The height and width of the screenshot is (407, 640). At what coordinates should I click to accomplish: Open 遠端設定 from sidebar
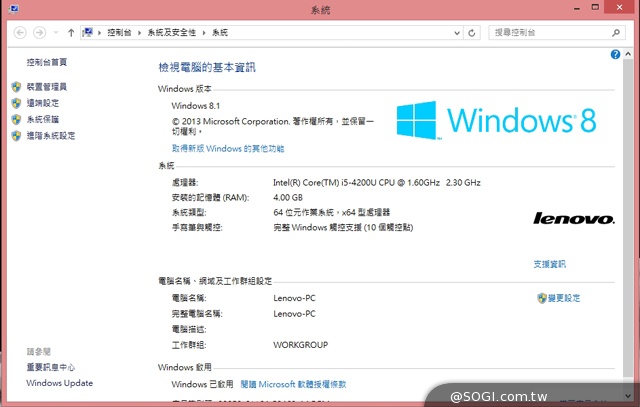tap(43, 103)
